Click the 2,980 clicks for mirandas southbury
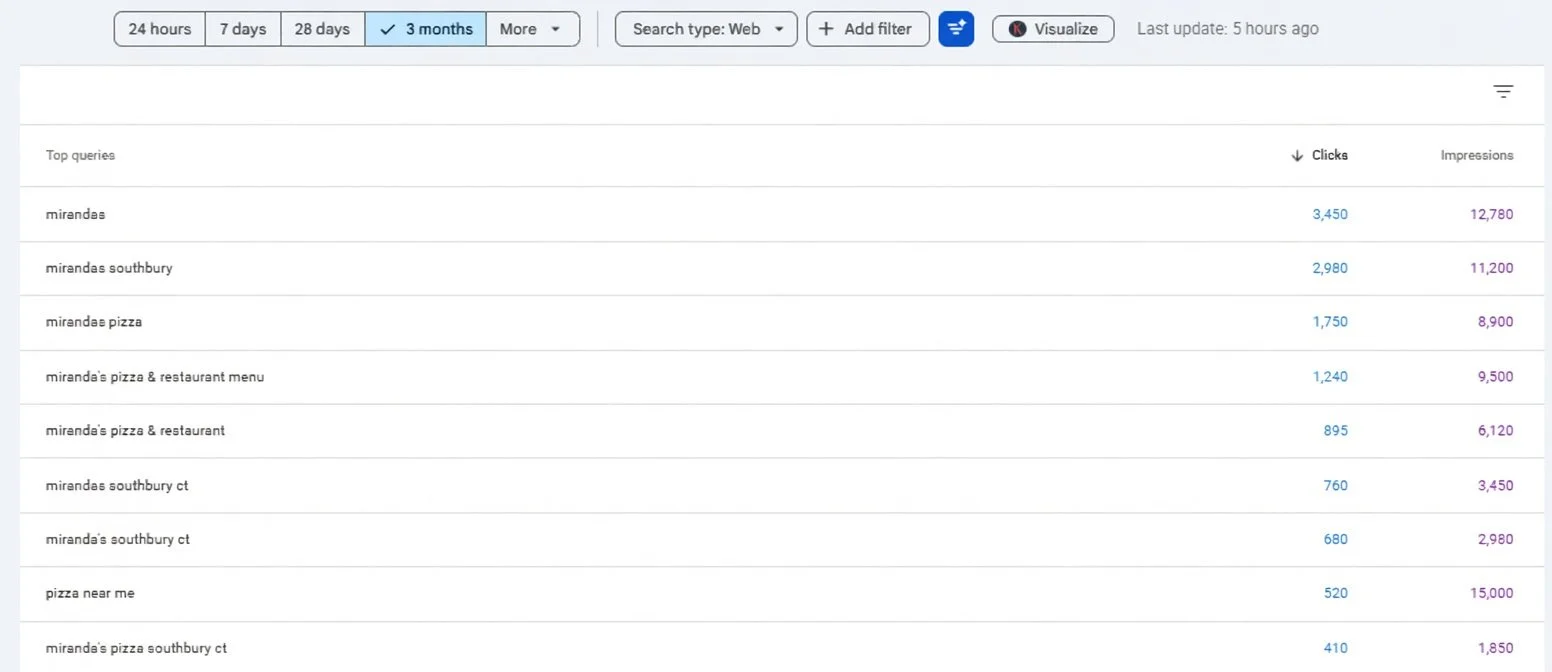 coord(1330,268)
